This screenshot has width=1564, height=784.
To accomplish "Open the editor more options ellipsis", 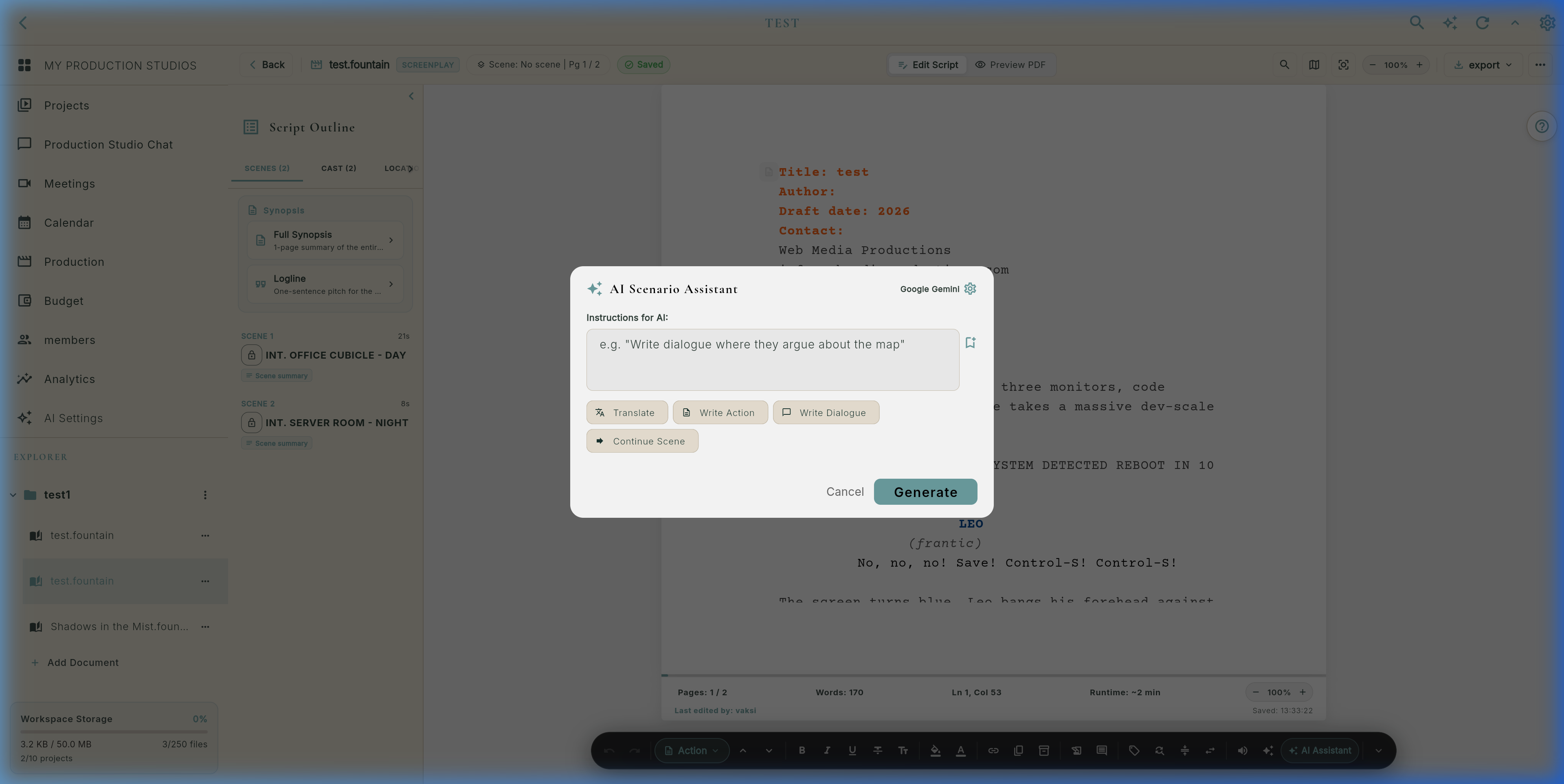I will pos(1540,65).
